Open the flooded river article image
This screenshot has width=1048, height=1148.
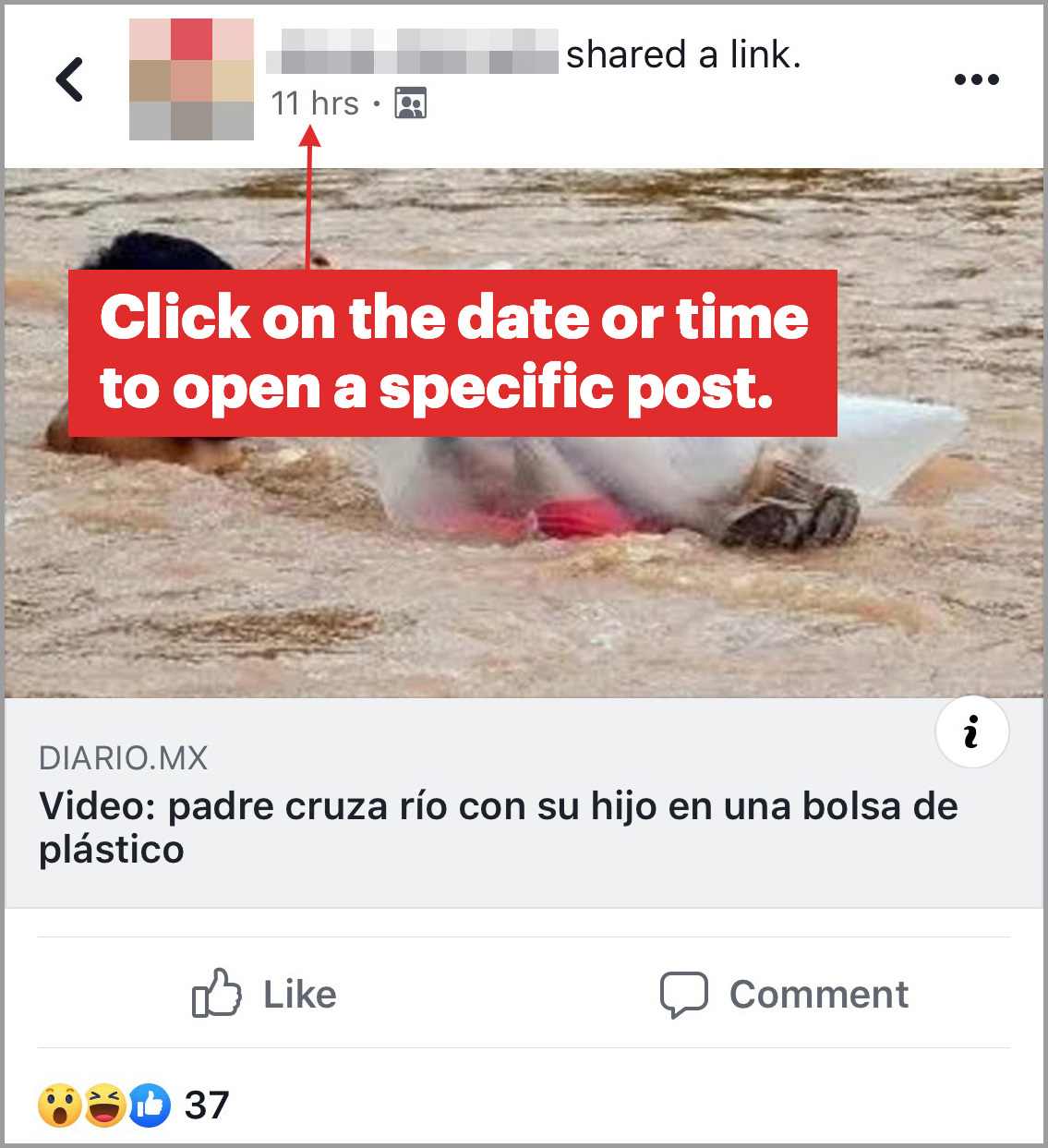[x=524, y=432]
